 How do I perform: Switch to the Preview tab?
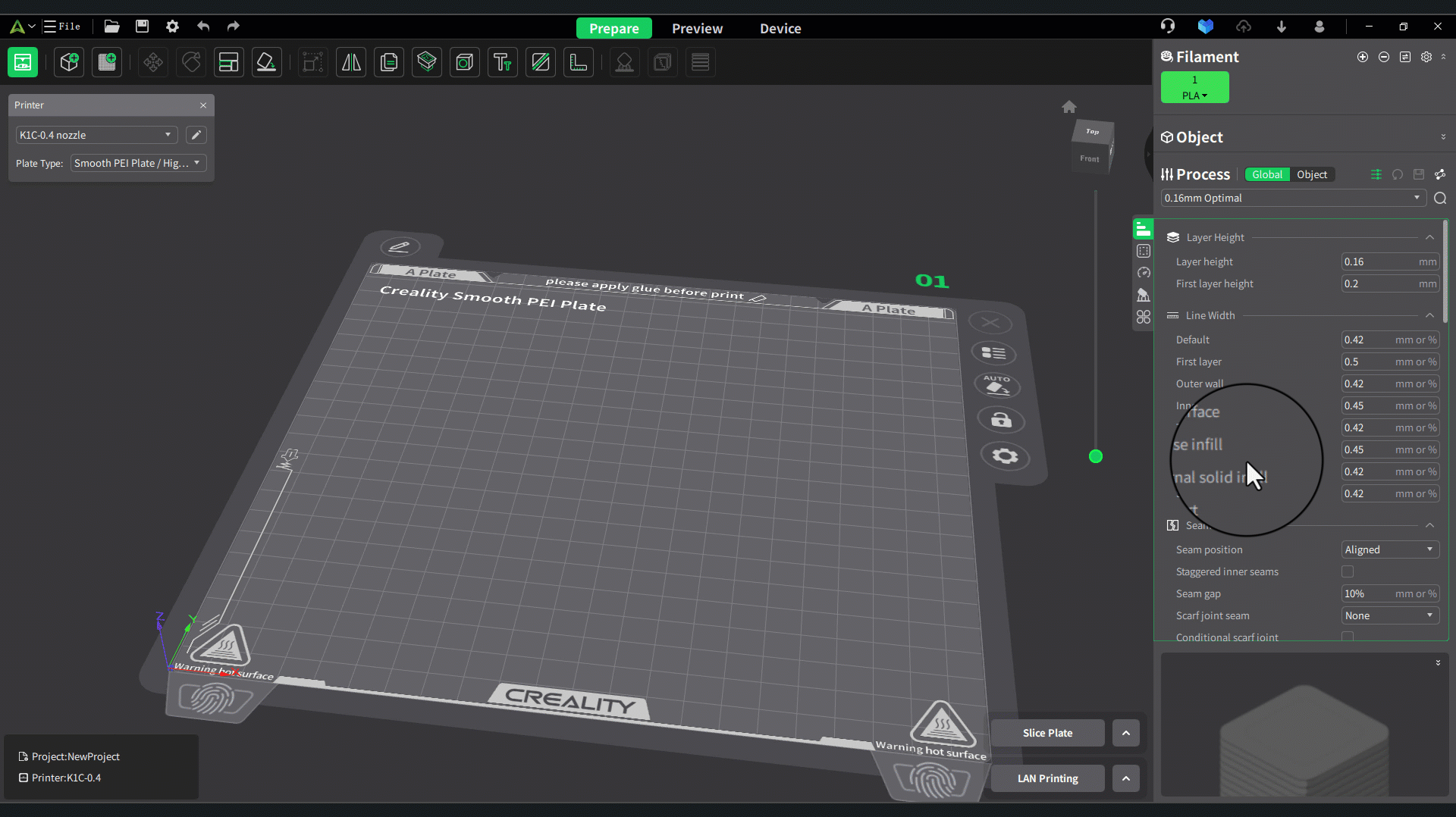click(x=697, y=28)
